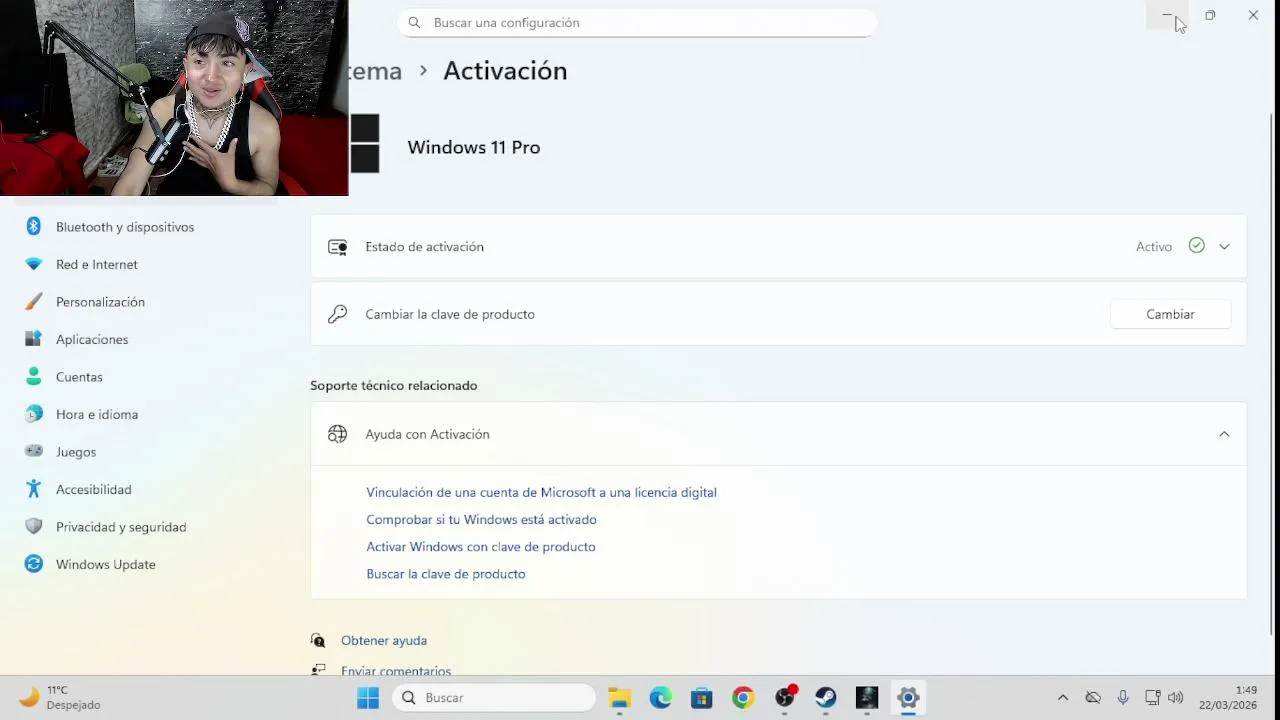Click the Cambiar product key button

coord(1170,314)
